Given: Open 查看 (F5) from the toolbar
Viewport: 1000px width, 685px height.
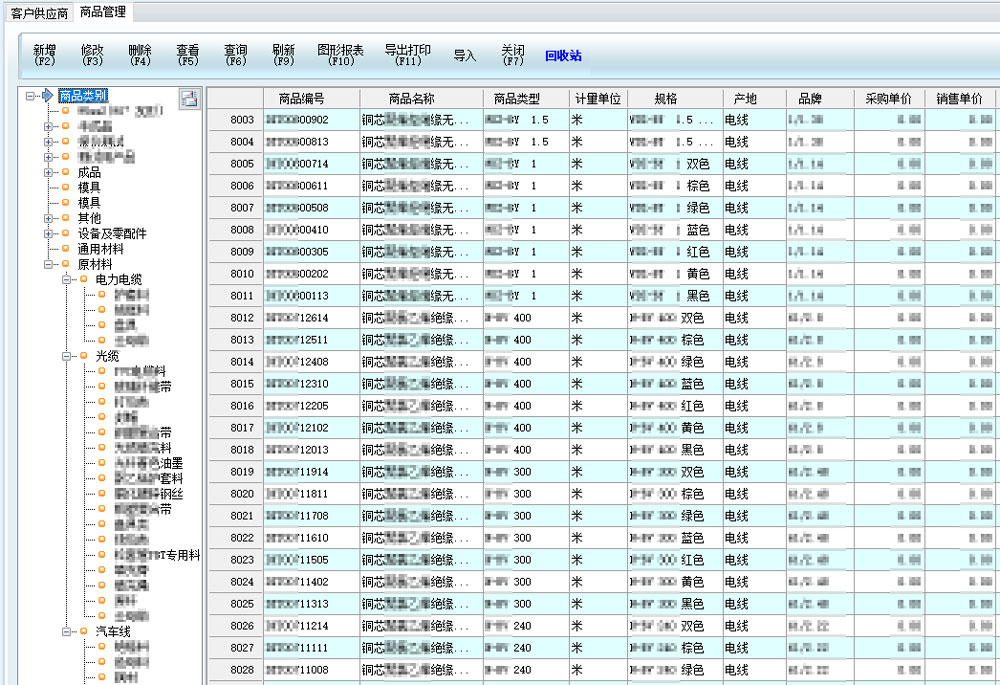Looking at the screenshot, I should (x=187, y=55).
